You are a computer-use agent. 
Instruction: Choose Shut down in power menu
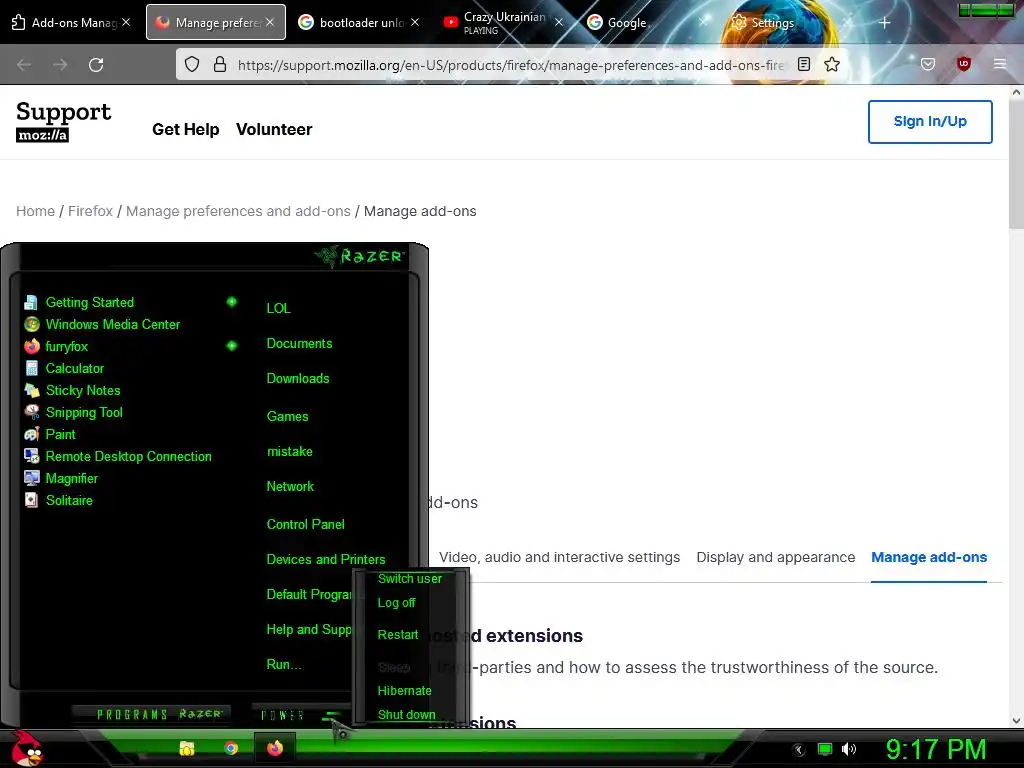coord(406,715)
